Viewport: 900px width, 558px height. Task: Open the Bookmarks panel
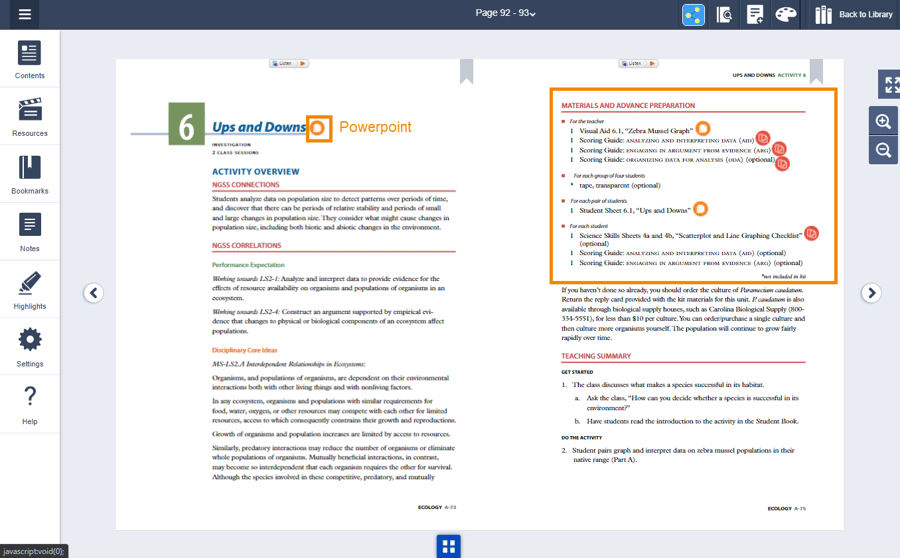click(x=29, y=174)
